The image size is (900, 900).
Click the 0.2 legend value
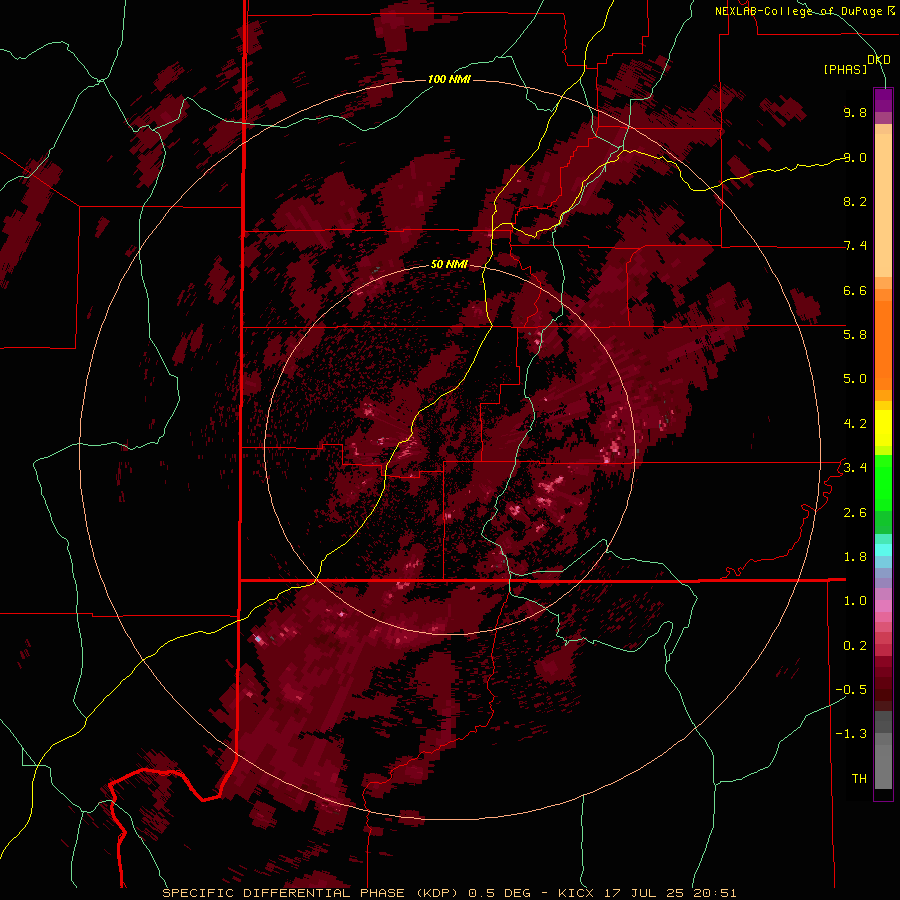tap(855, 646)
